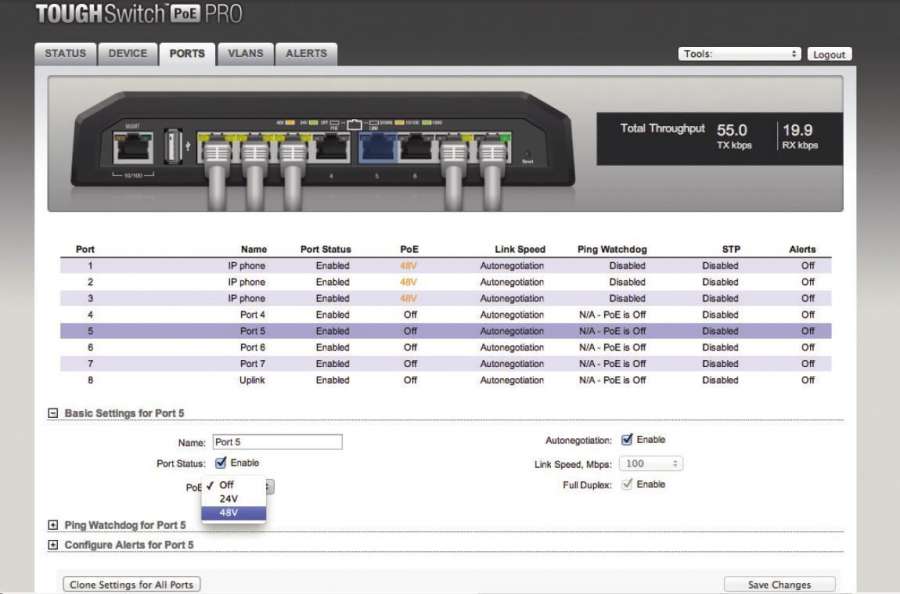
Task: Open Link Speed Mbps dropdown
Action: pyautogui.click(x=651, y=464)
